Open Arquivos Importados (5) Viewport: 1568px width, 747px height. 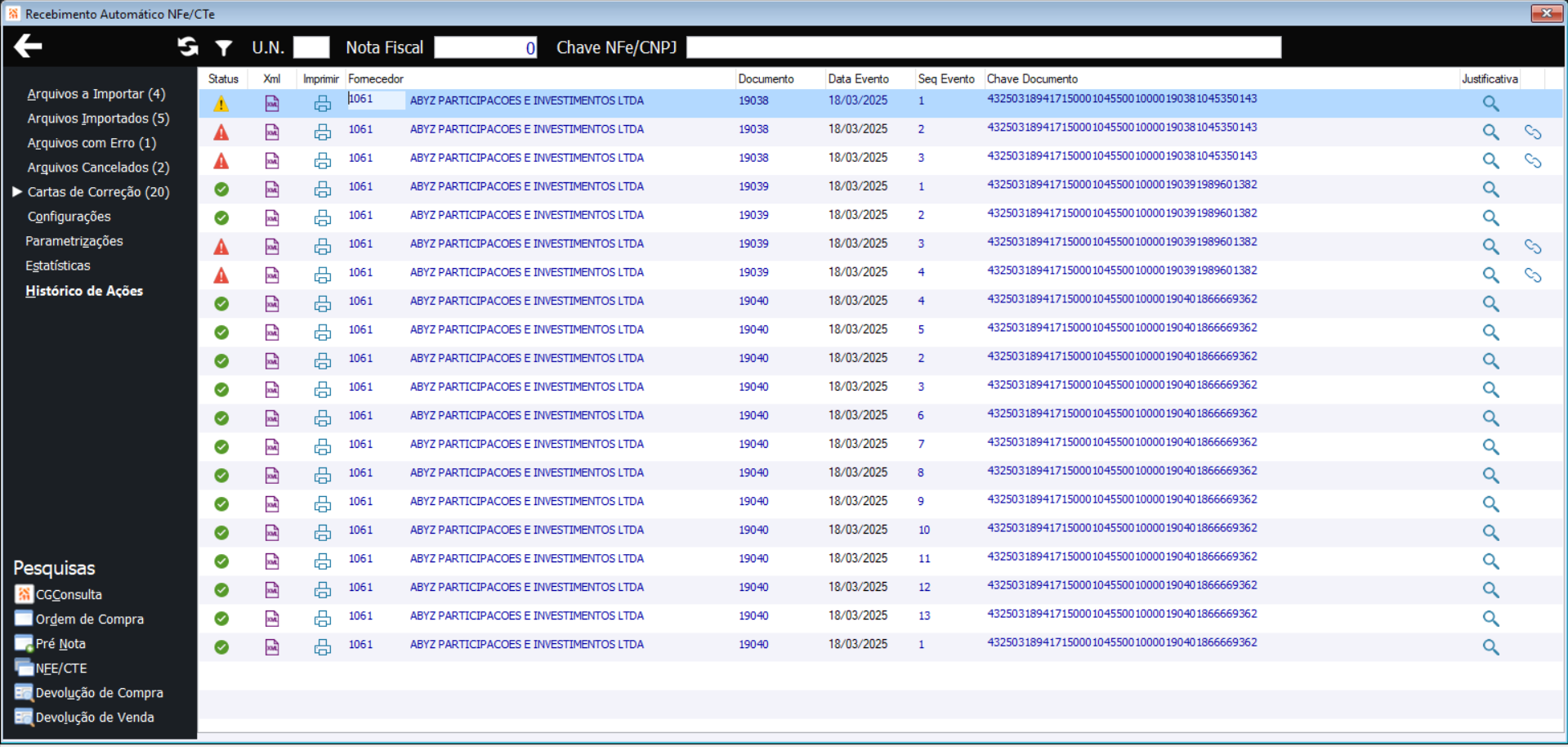click(x=98, y=119)
